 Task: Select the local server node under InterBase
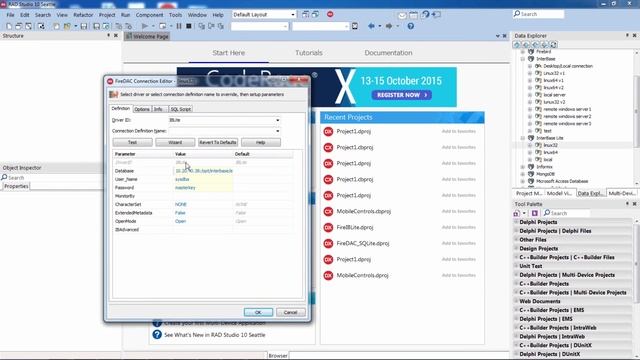coord(554,95)
